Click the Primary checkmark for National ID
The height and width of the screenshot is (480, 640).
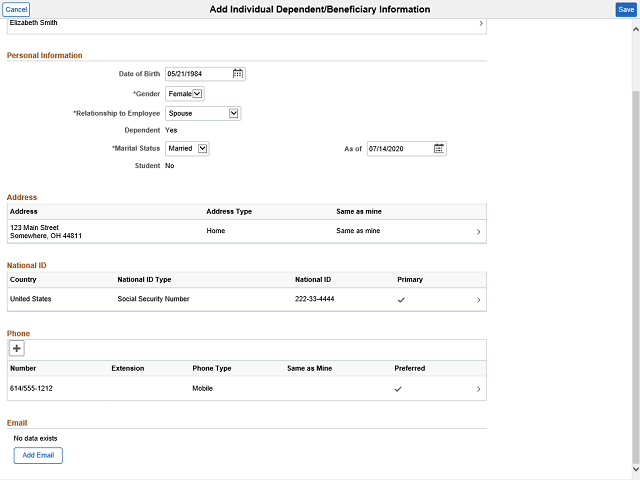pos(401,300)
